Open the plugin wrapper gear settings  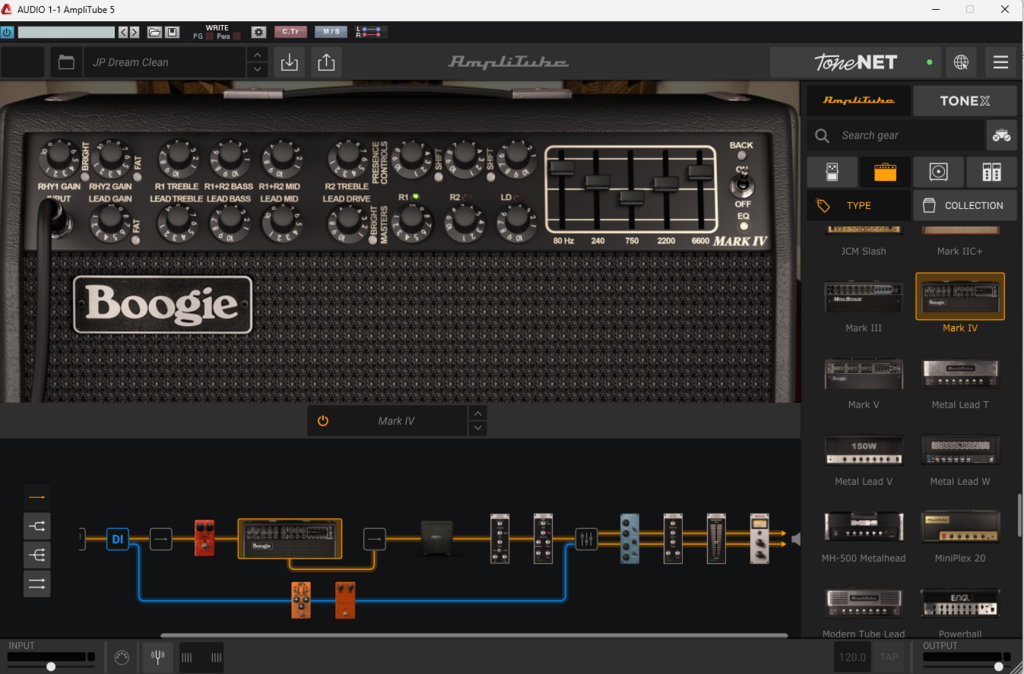pos(259,32)
